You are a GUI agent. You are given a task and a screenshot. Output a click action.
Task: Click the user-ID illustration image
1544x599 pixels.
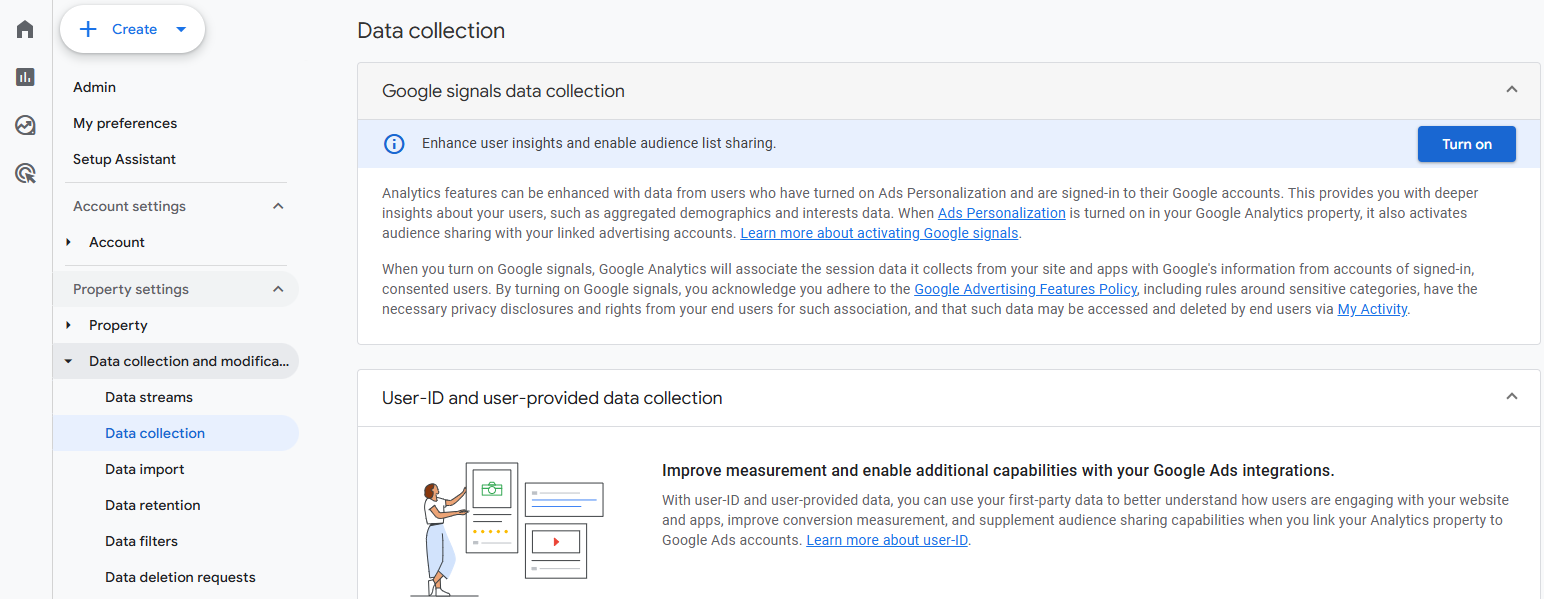pyautogui.click(x=508, y=528)
